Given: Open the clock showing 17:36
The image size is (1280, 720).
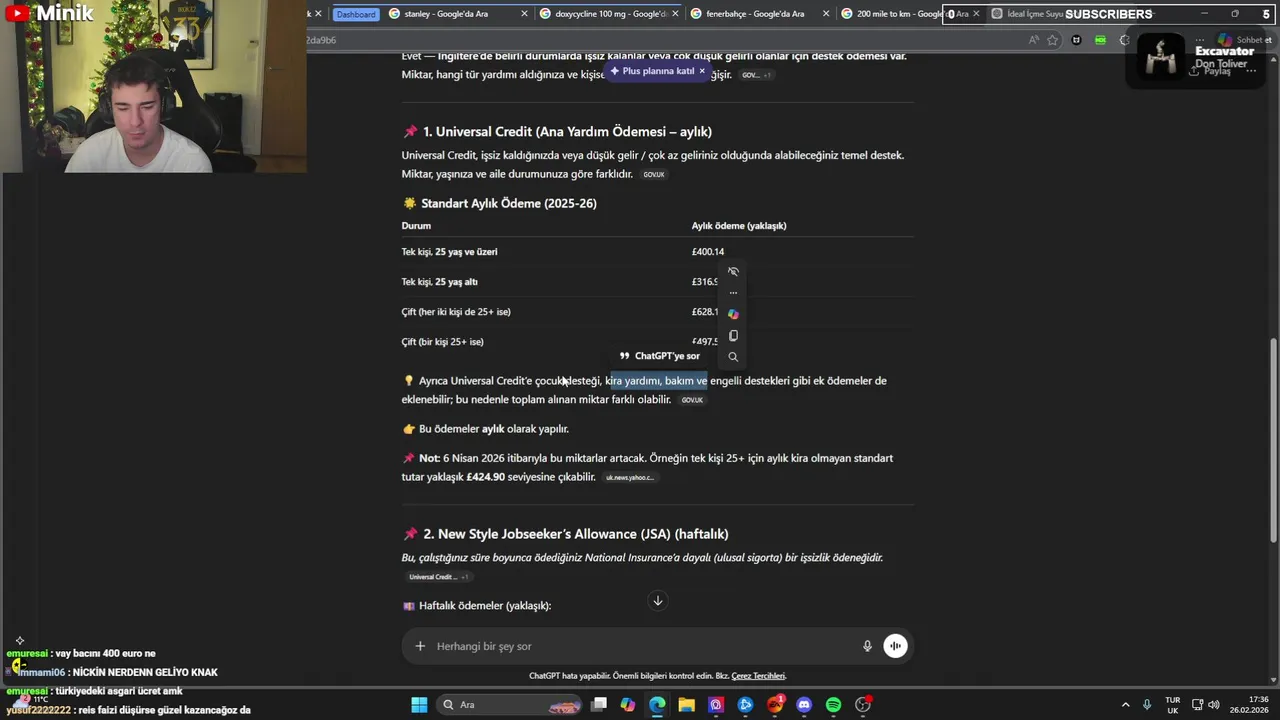Looking at the screenshot, I should coord(1250,705).
